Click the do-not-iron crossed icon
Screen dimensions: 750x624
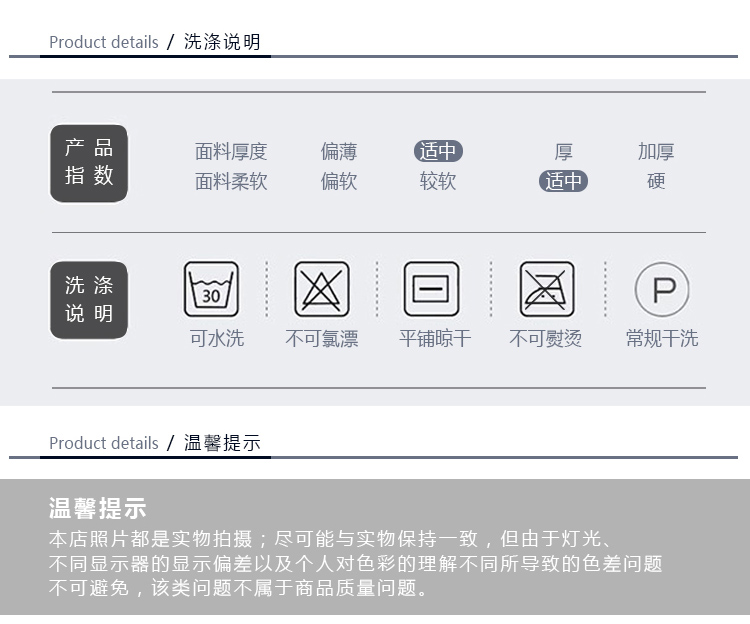[547, 289]
